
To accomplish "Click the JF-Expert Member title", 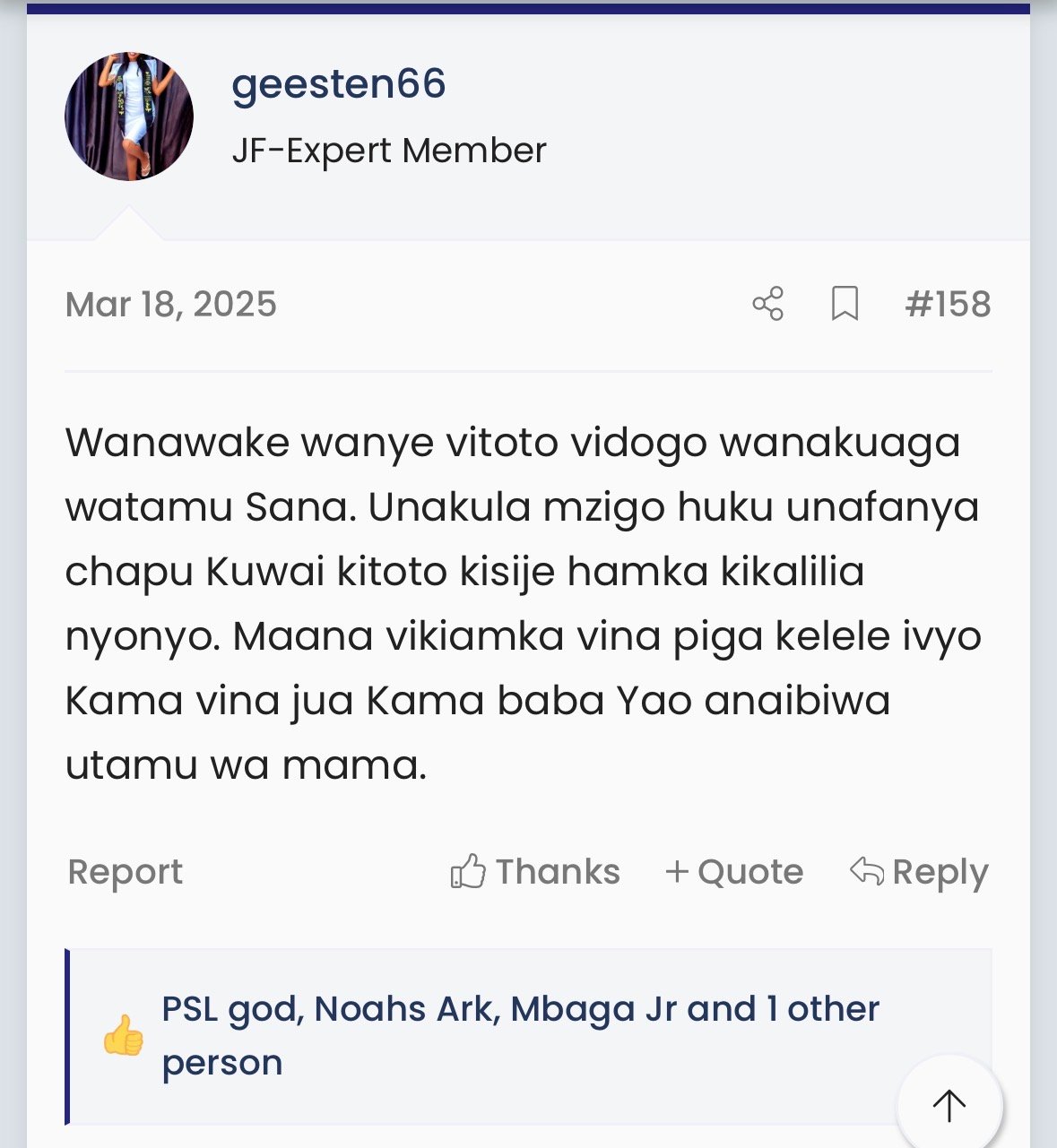I will coord(389,151).
